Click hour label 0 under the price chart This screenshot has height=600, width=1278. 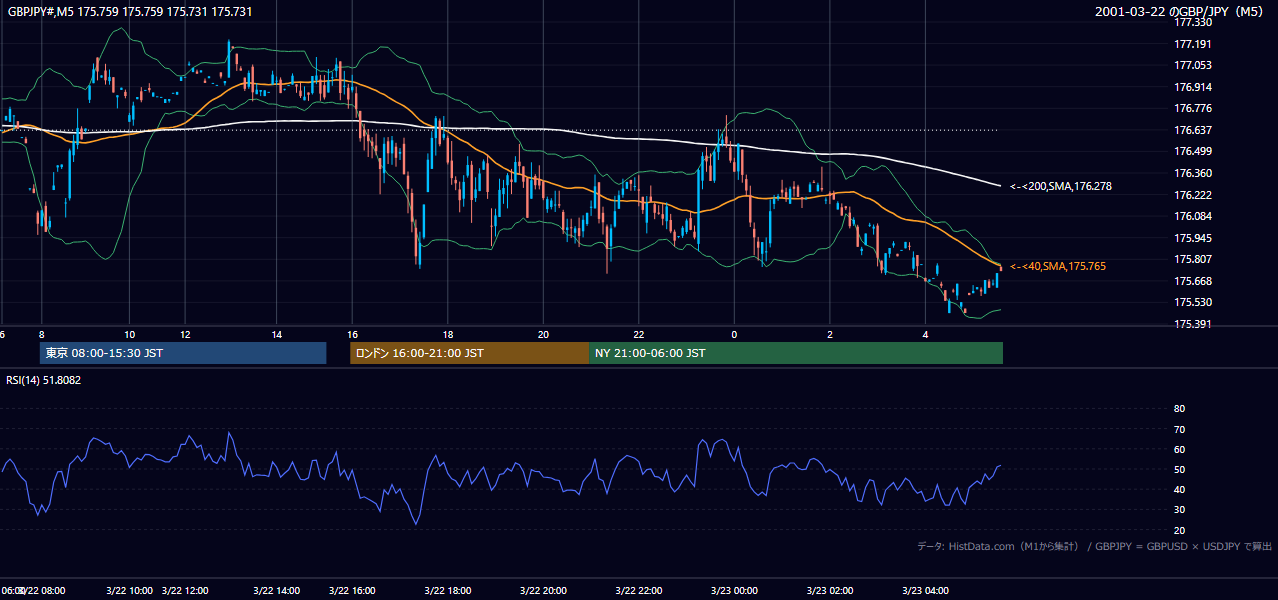coord(734,334)
